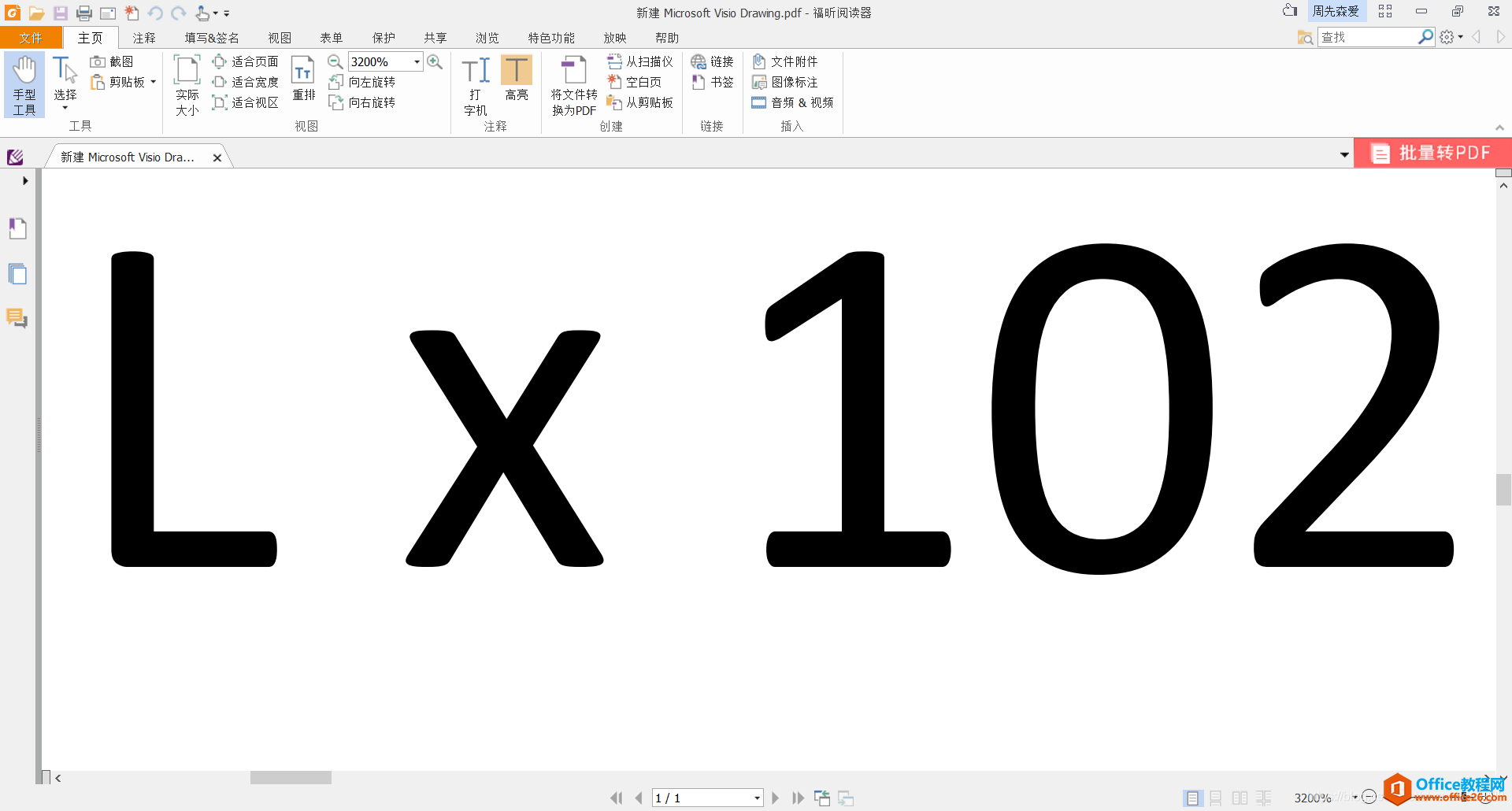Screen dimensions: 1512x811
Task: Expand the clipboard (剪贴板) dropdown
Action: tap(154, 82)
